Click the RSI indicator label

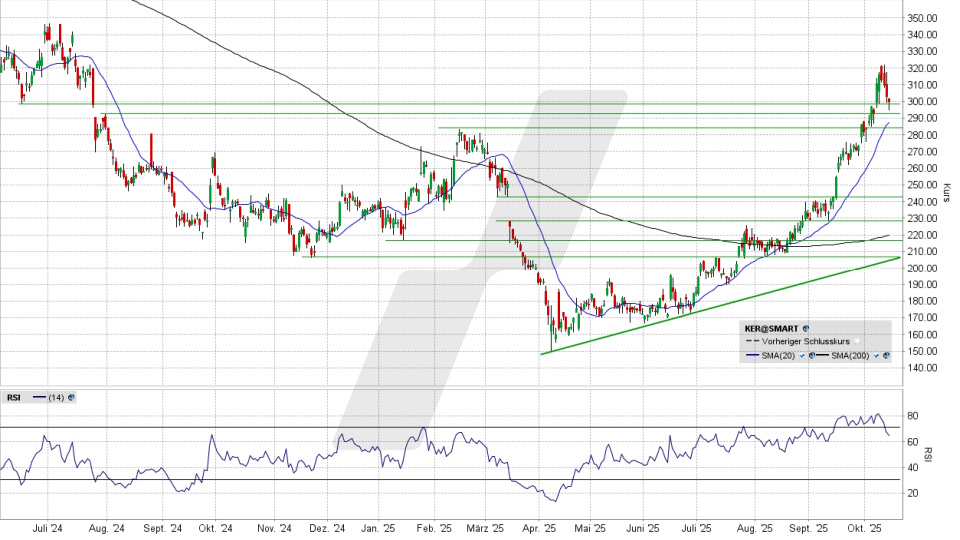click(13, 397)
